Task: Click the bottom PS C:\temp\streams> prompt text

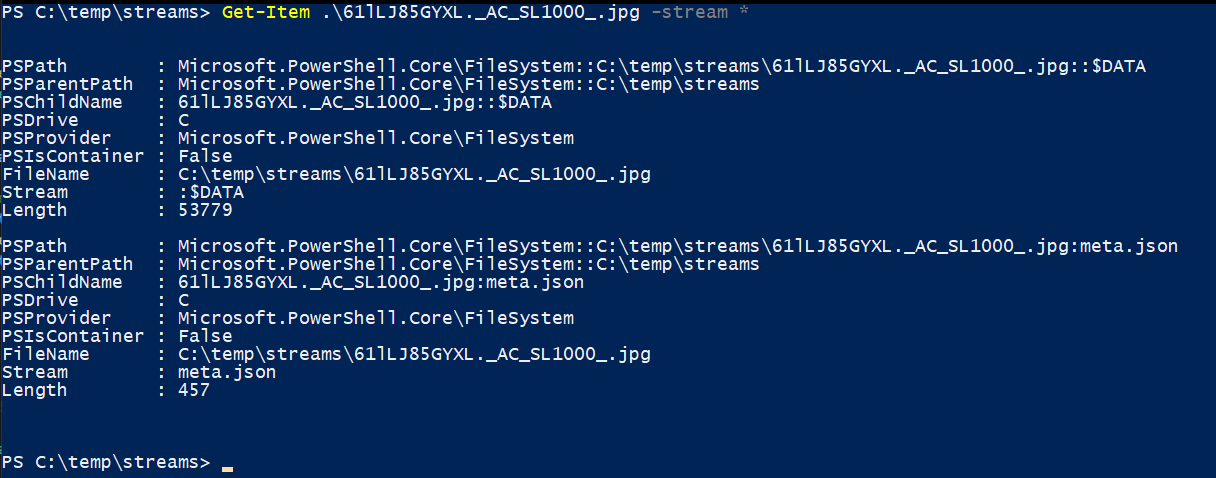Action: point(106,462)
